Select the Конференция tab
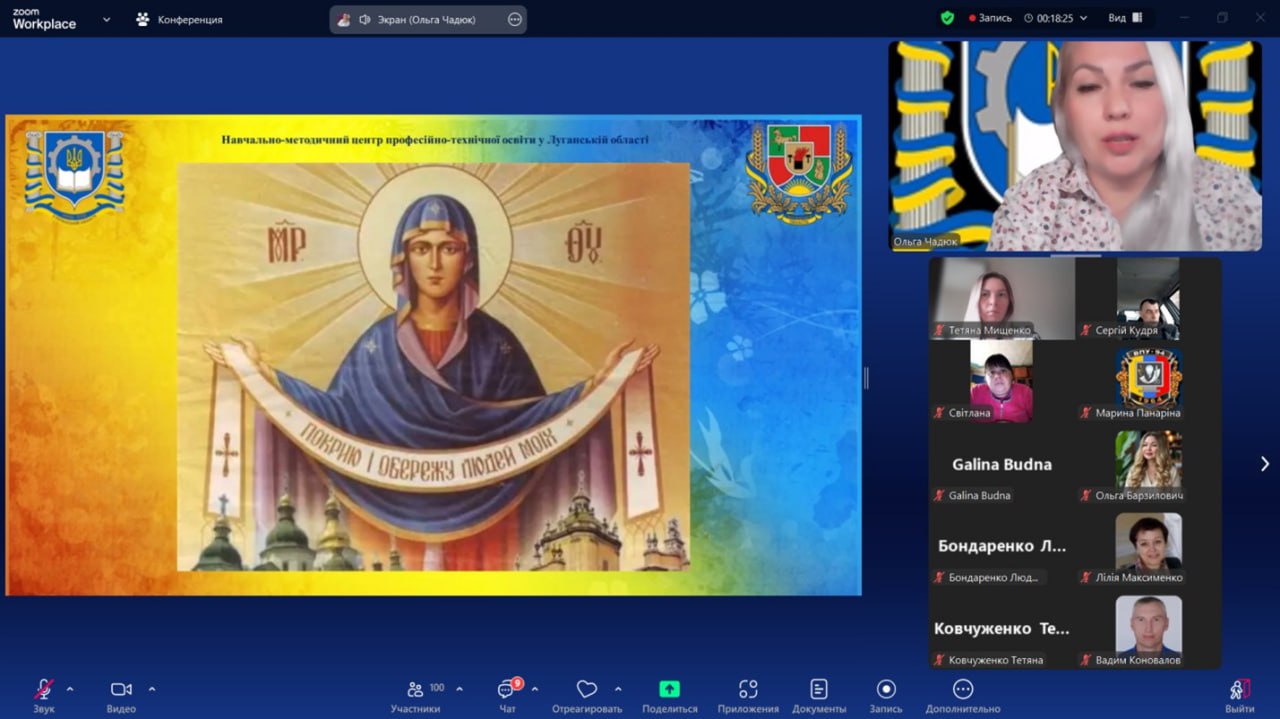 pyautogui.click(x=180, y=19)
